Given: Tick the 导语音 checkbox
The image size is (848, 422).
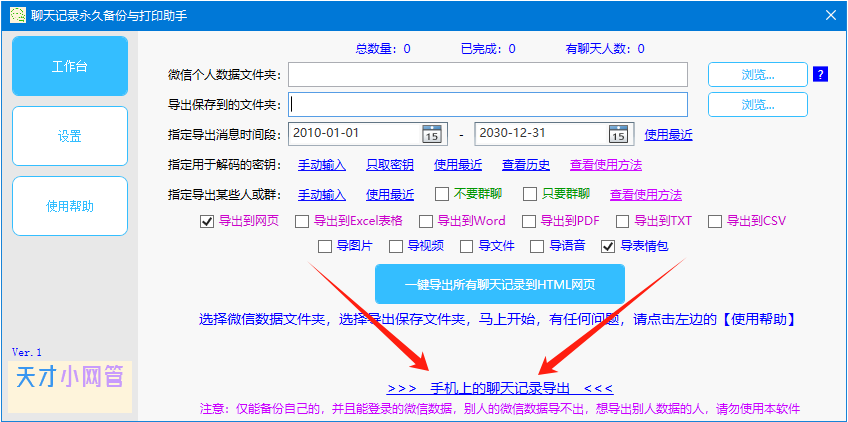Looking at the screenshot, I should pyautogui.click(x=537, y=247).
